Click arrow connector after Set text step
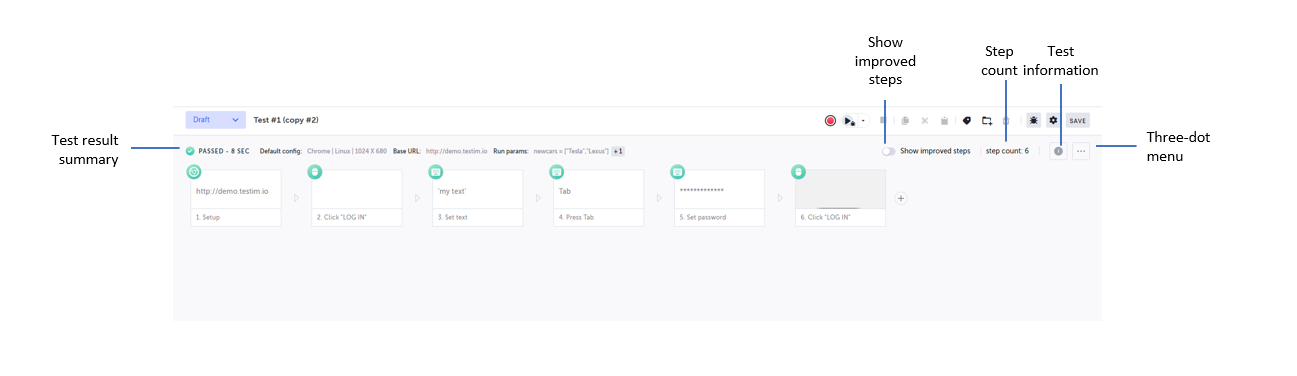 coord(539,198)
